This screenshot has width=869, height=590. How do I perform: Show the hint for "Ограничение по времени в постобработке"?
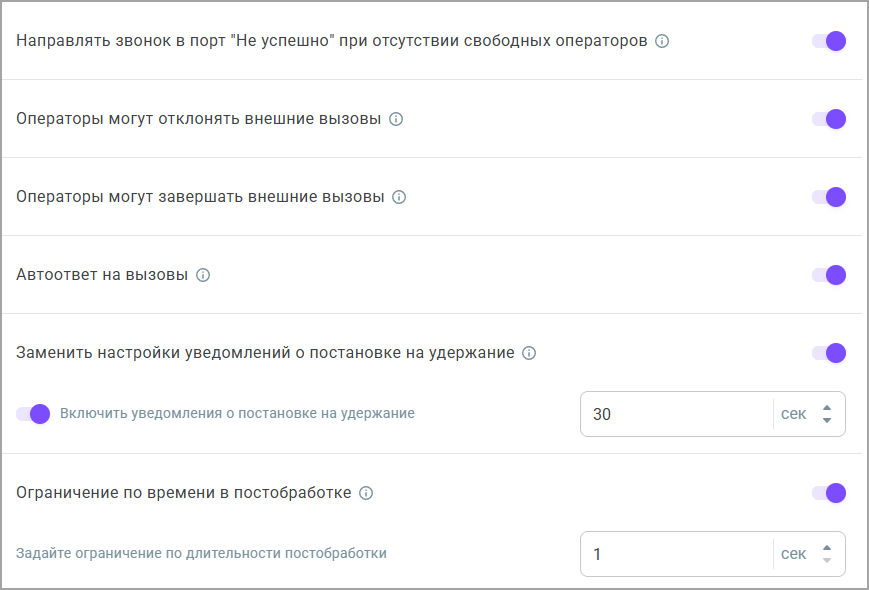click(x=366, y=492)
